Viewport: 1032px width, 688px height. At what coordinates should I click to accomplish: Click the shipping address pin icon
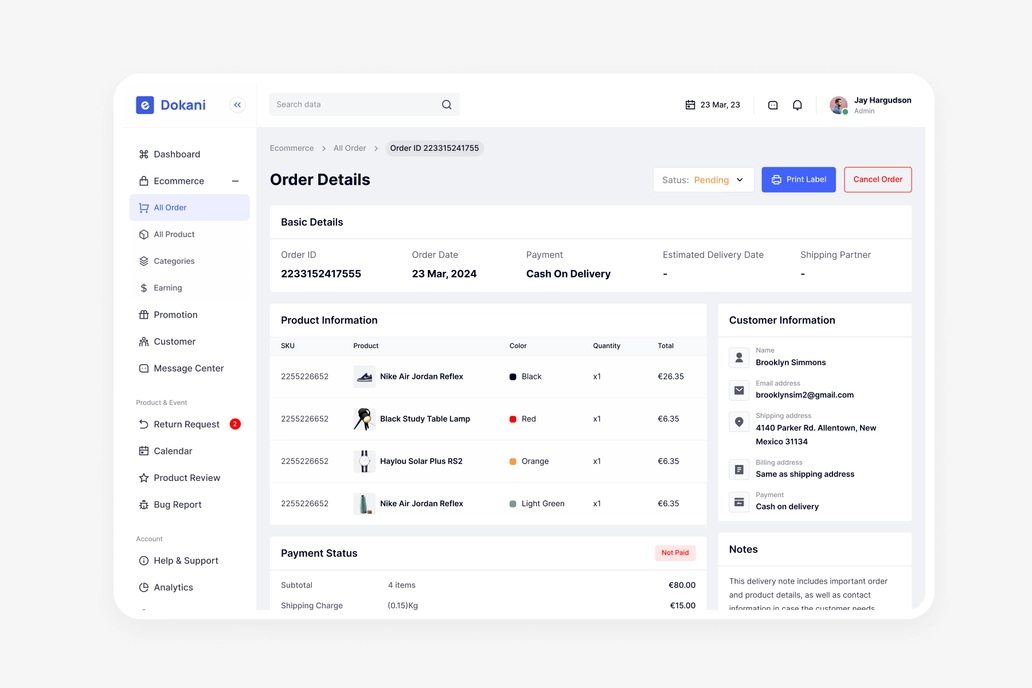[739, 422]
